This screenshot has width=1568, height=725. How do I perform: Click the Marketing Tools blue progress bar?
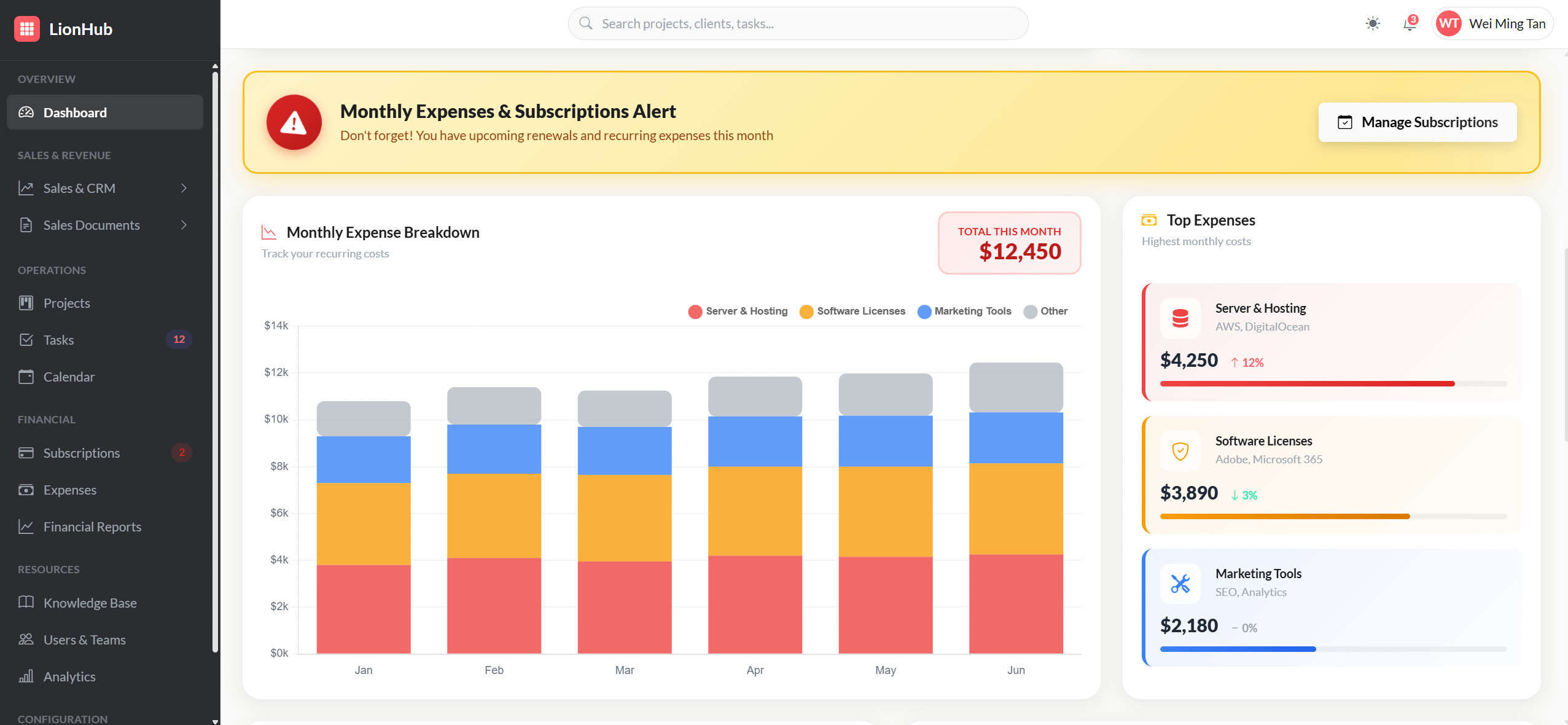1236,649
